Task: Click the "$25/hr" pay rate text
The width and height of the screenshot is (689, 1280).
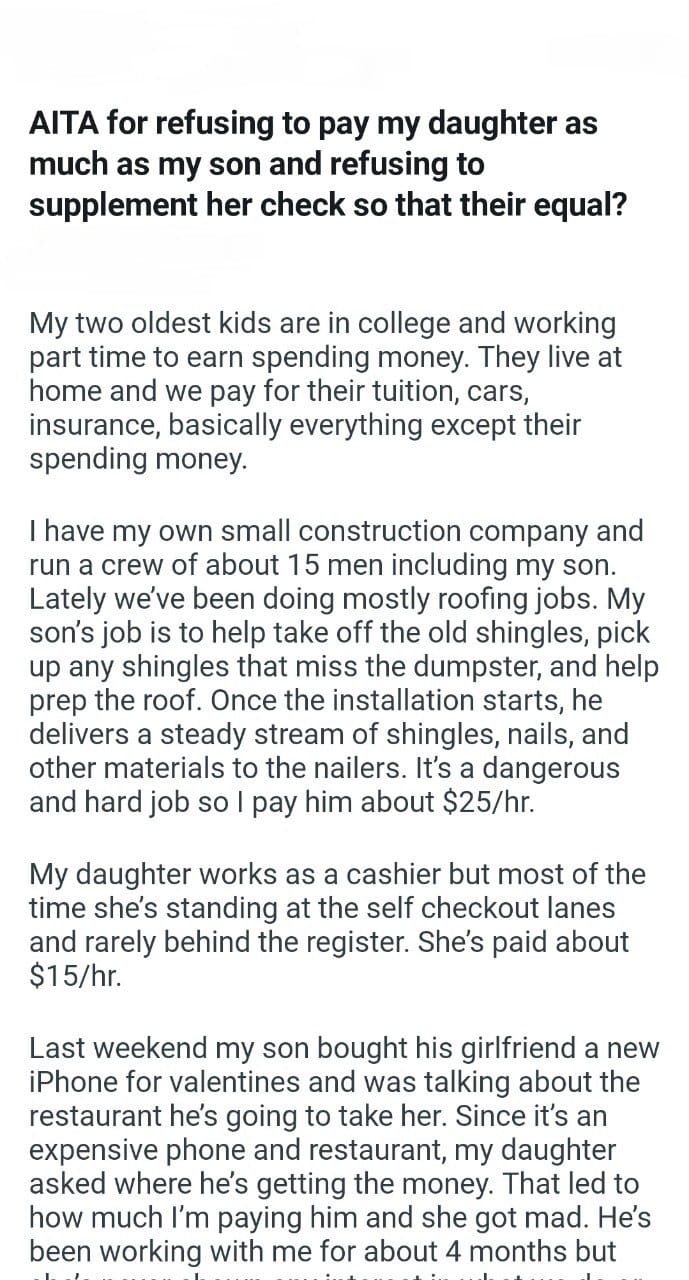Action: tap(487, 802)
